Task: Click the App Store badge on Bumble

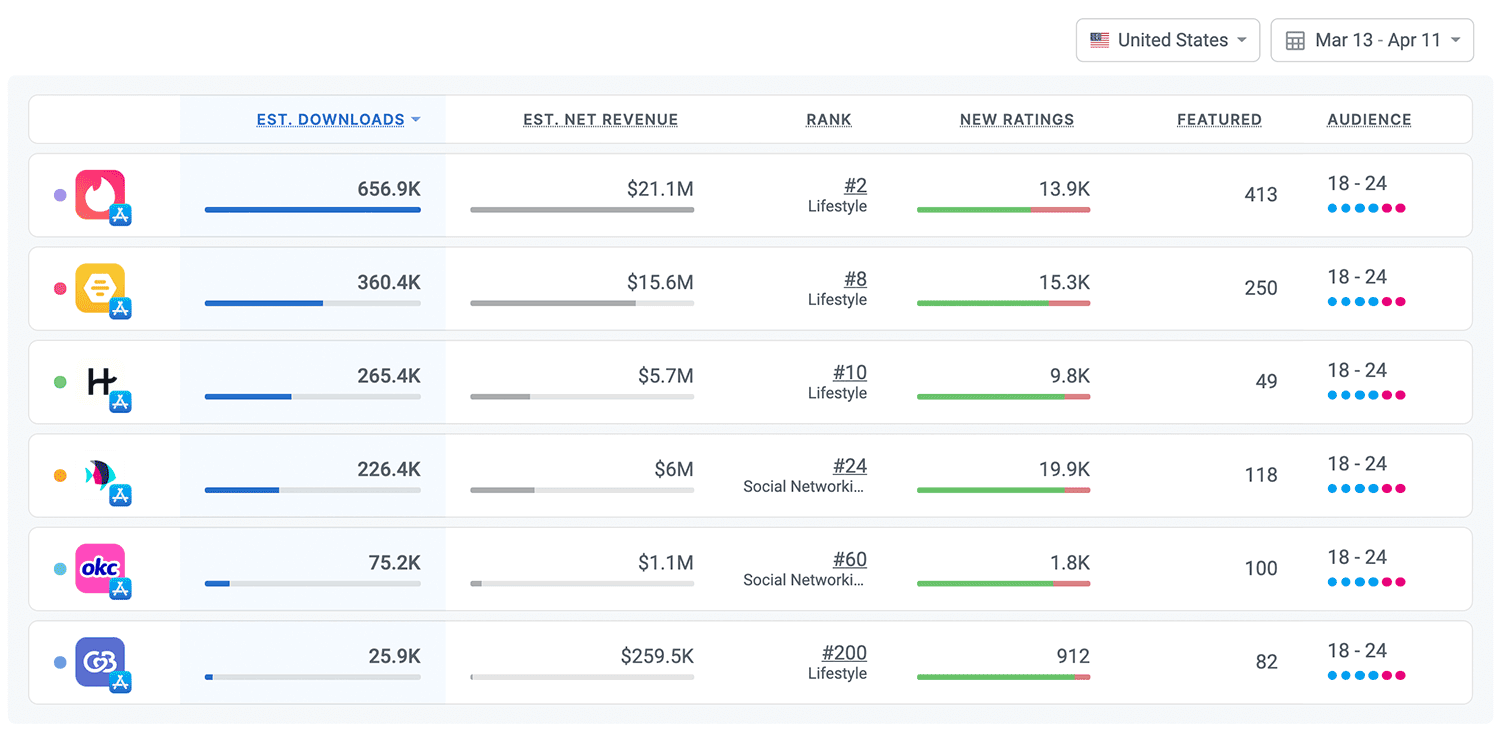Action: (121, 308)
